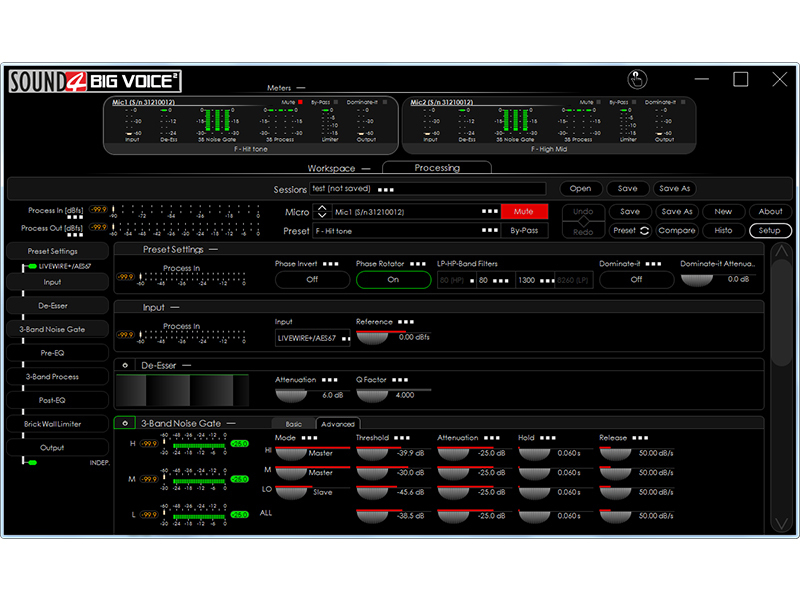
Task: Click the scroll-down arrow of processing panel
Action: [781, 523]
